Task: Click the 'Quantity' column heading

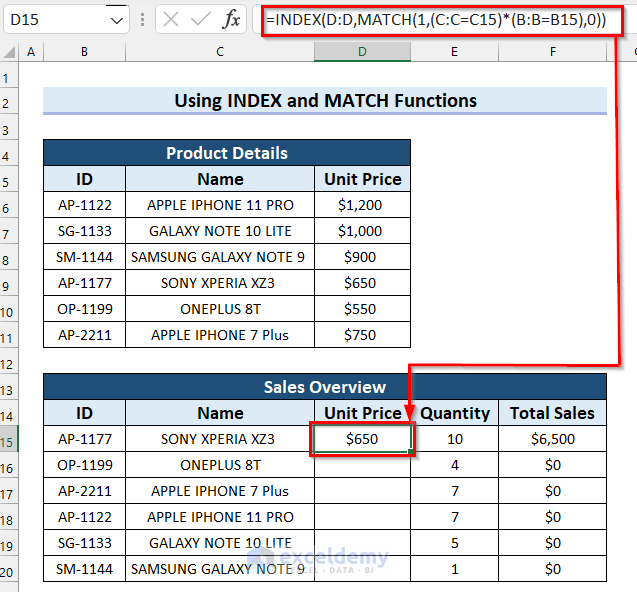Action: click(455, 413)
